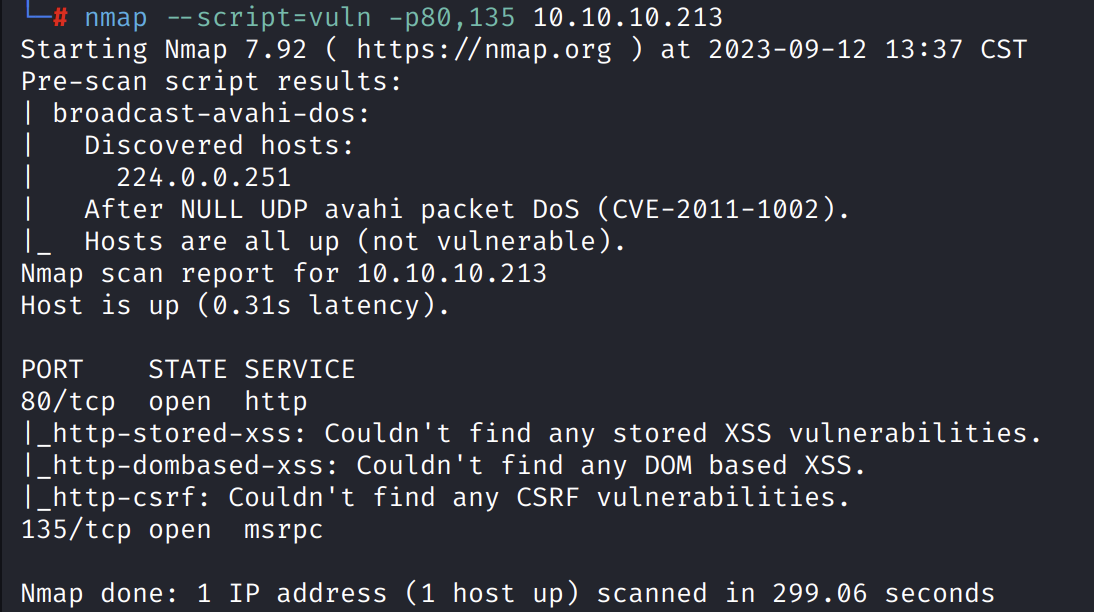Screen dimensions: 1094x612
Task: Click the 80/tcp port entry
Action: coord(68,401)
